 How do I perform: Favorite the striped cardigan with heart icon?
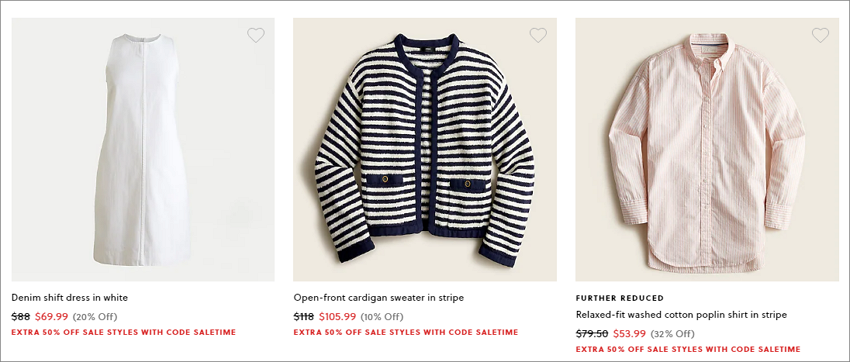(538, 35)
